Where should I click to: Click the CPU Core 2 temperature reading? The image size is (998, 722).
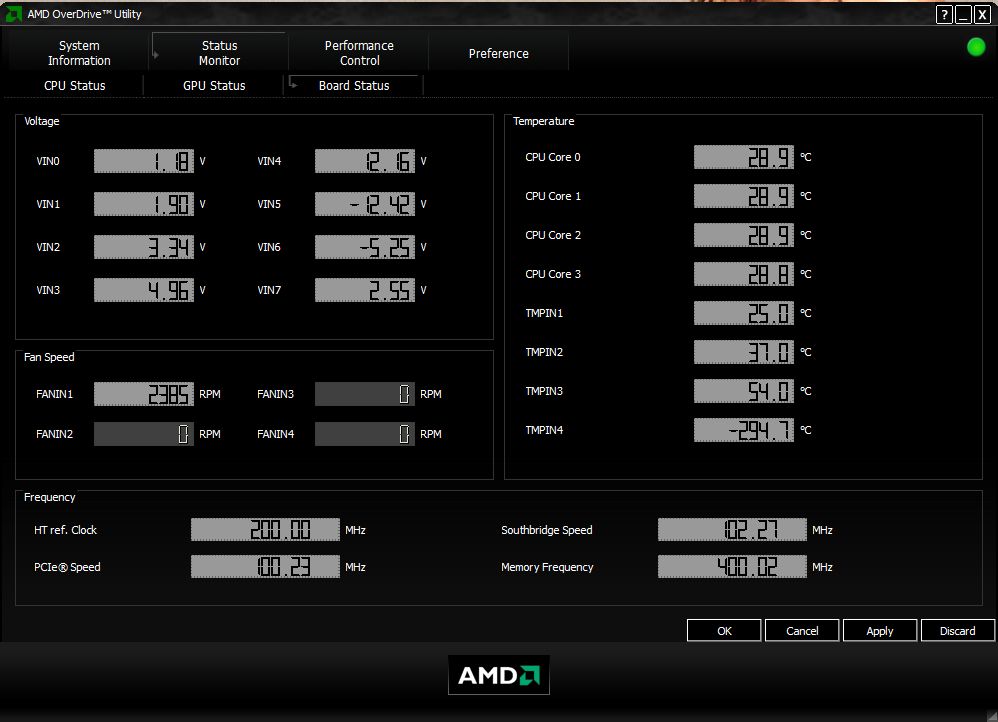tap(743, 235)
